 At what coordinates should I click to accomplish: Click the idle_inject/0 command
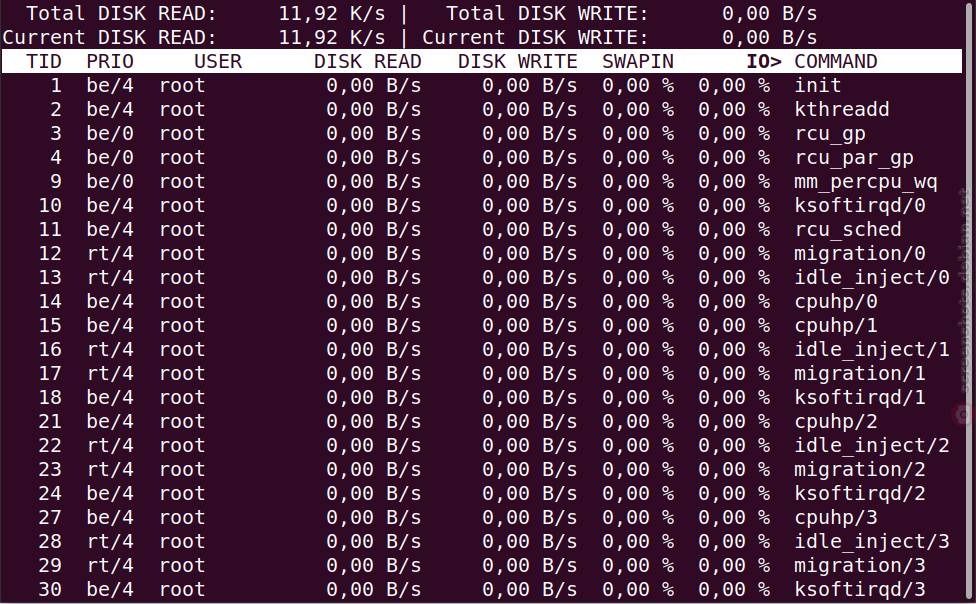coord(872,278)
